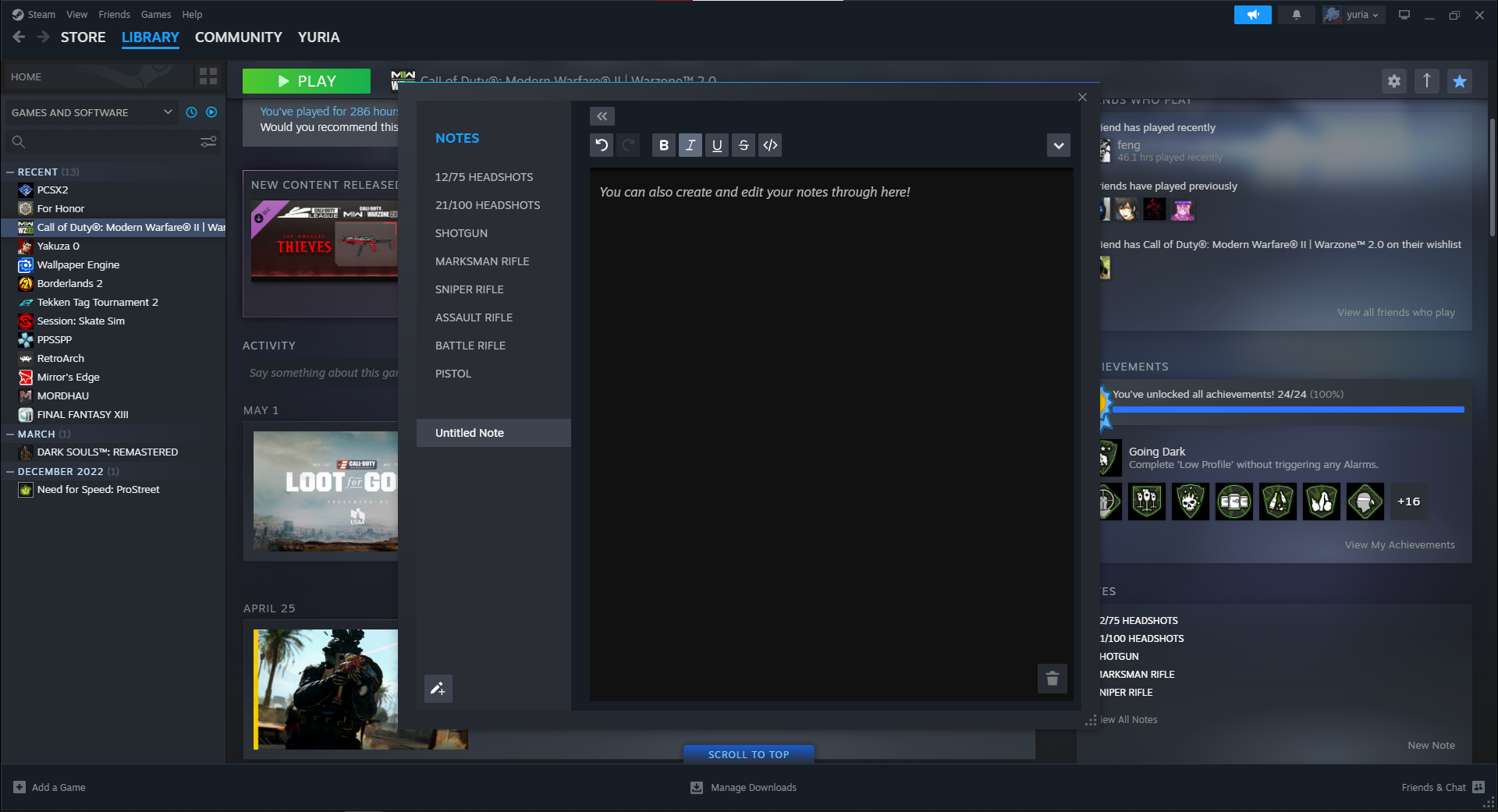Screen dimensions: 1498x812
Task: Open the yuria account dropdown
Action: pos(1354,15)
